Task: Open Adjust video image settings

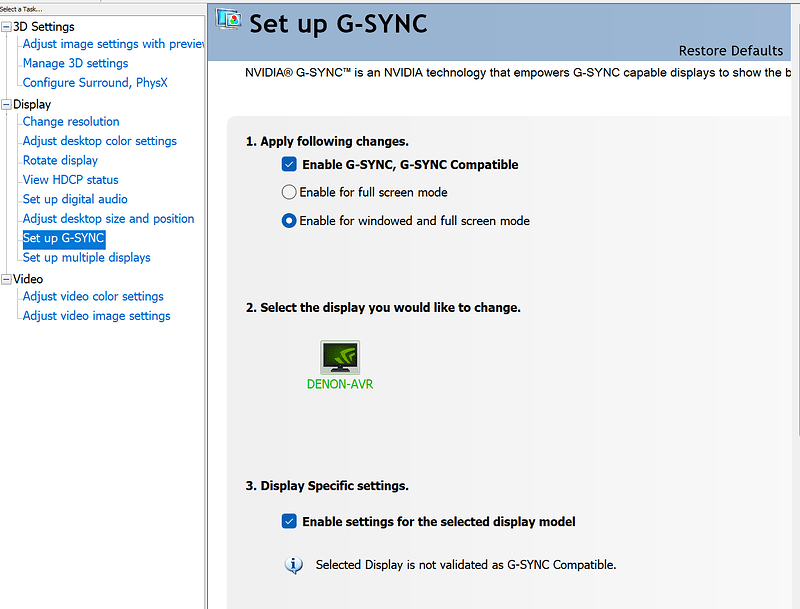Action: point(96,316)
